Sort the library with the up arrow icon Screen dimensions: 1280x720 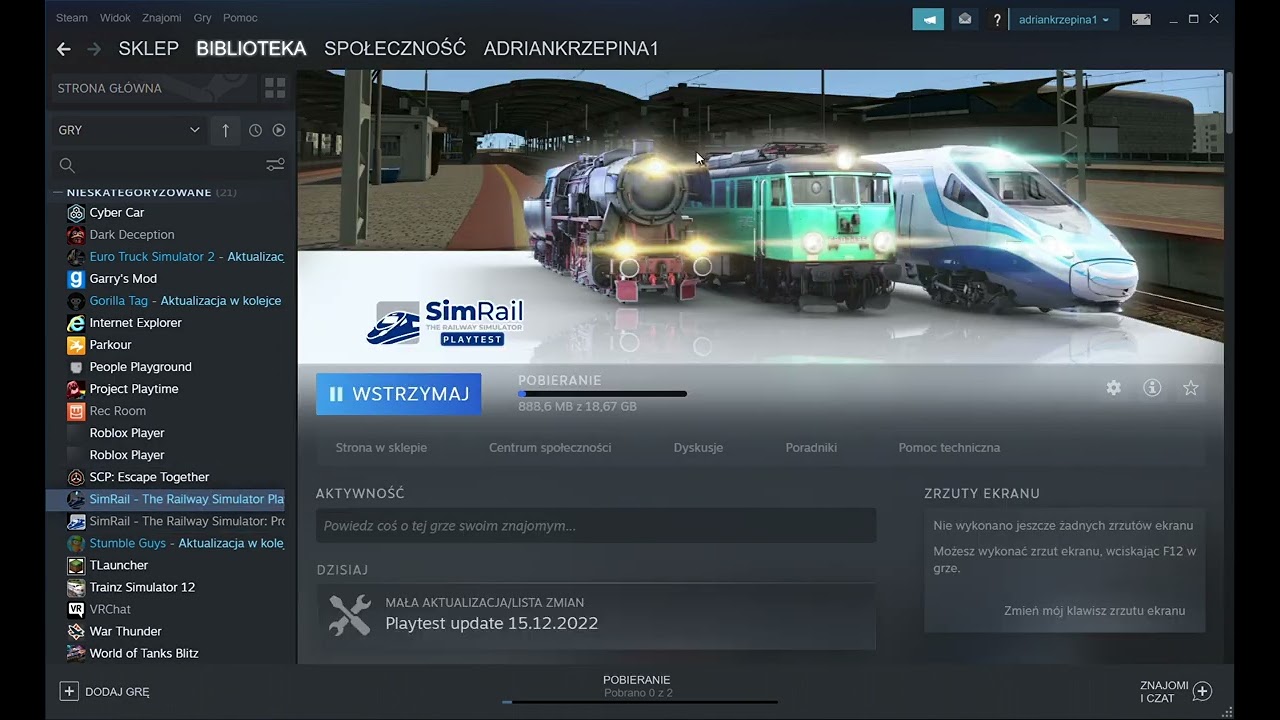tap(226, 130)
